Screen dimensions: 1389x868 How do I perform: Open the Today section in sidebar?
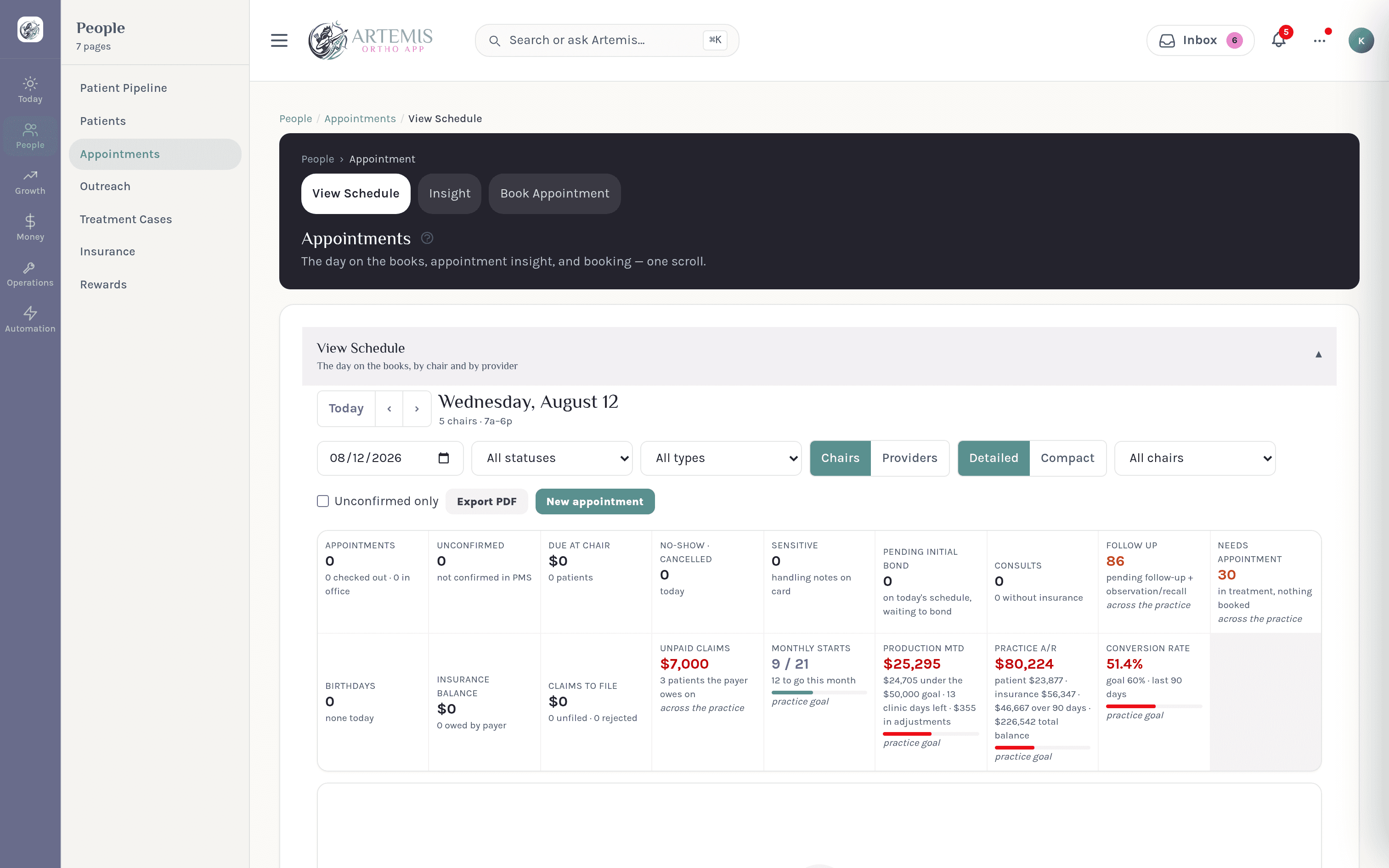click(30, 90)
